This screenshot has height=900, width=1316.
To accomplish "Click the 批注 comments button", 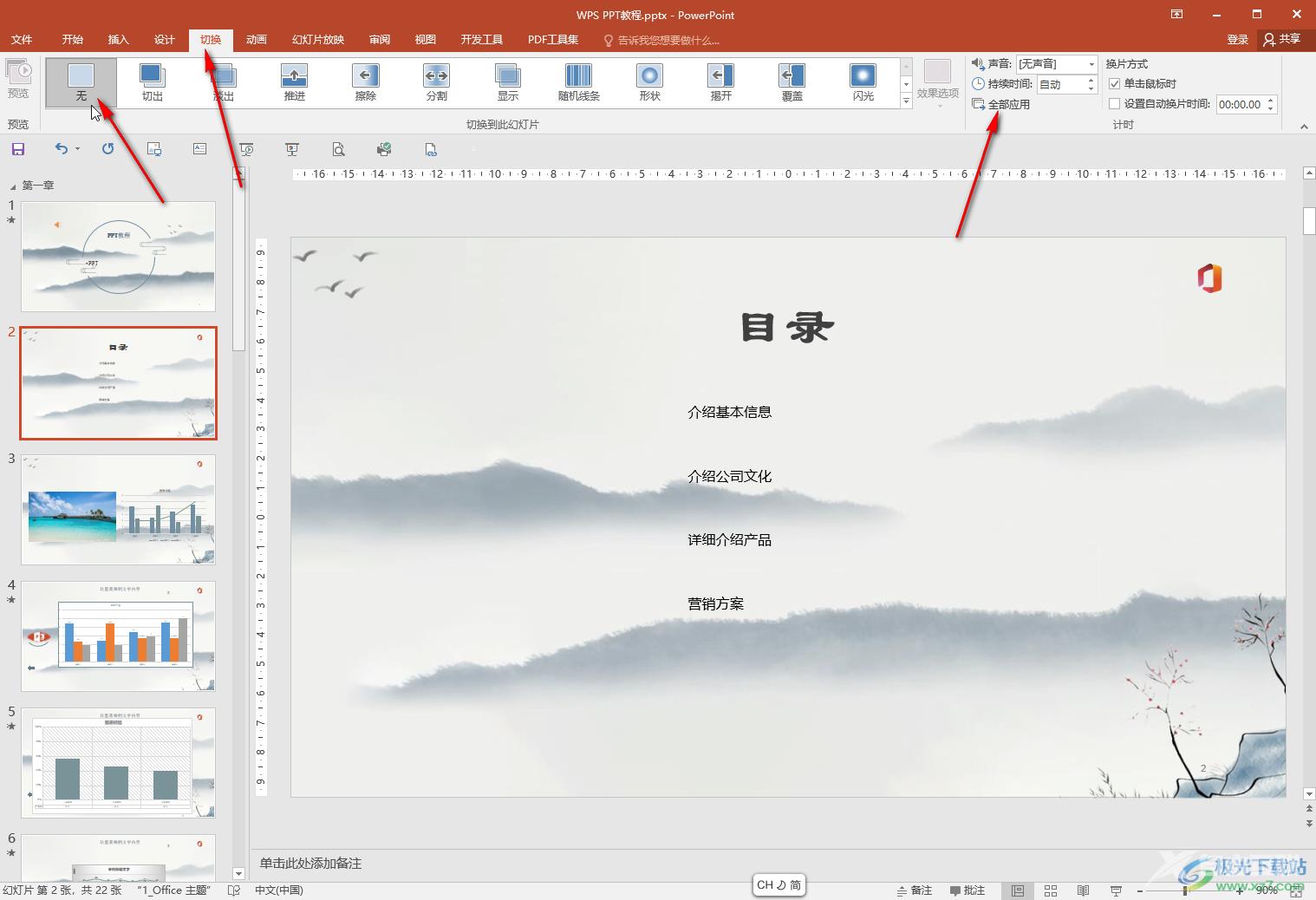I will pos(967,890).
